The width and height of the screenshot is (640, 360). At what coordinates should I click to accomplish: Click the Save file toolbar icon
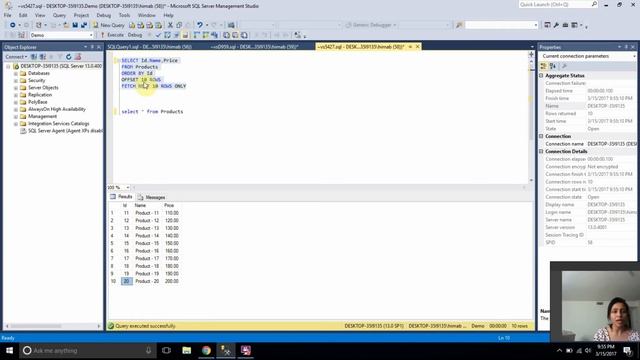pyautogui.click(x=75, y=25)
